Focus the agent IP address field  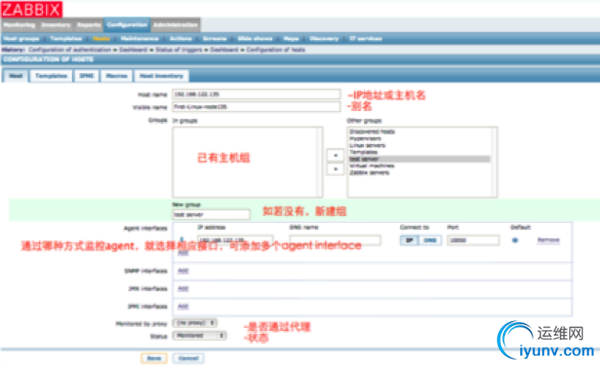(x=235, y=240)
